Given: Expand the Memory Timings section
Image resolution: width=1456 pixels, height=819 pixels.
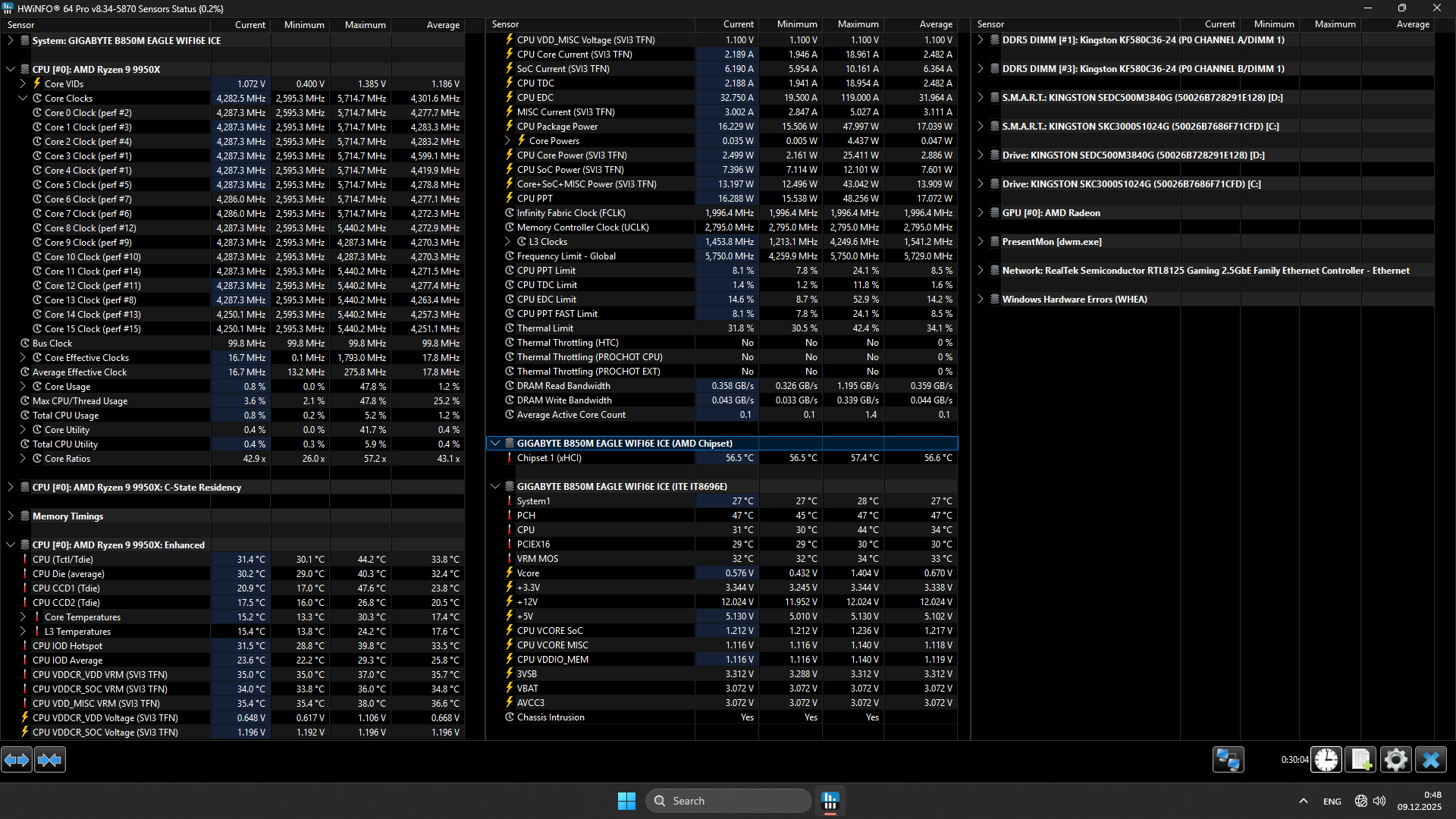Looking at the screenshot, I should pos(11,516).
